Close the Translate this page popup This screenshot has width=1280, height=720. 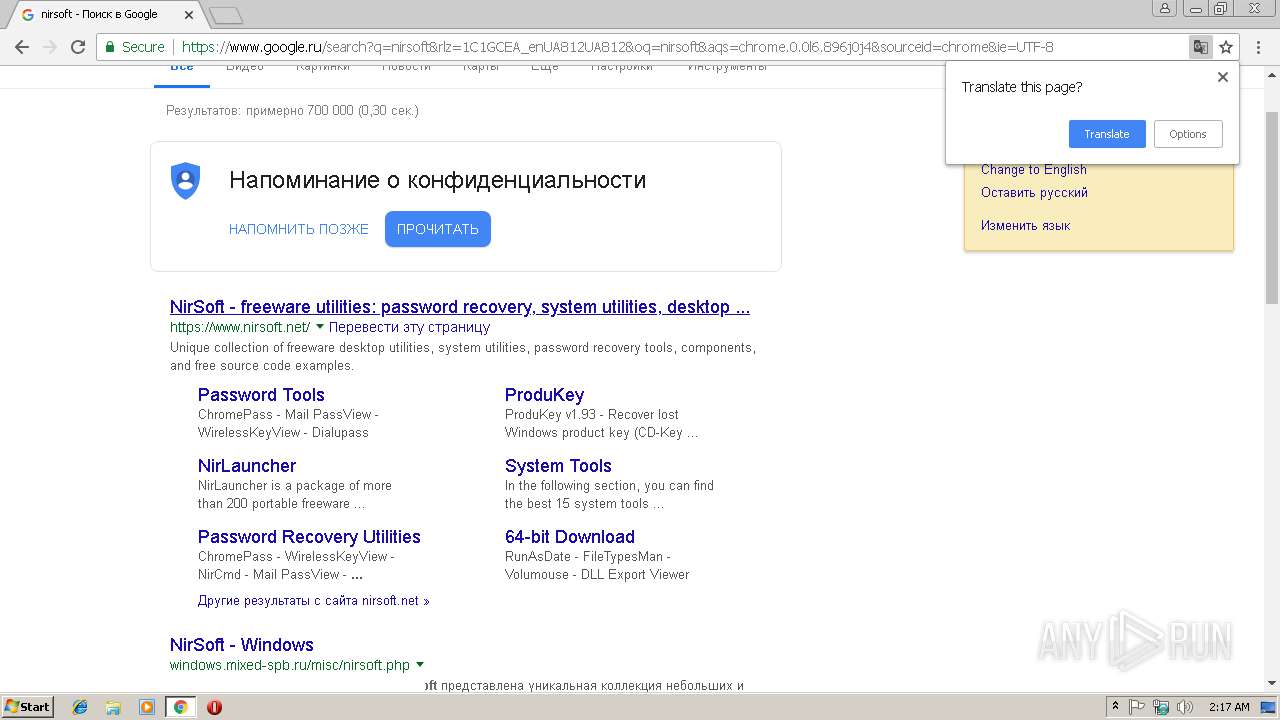[1222, 77]
